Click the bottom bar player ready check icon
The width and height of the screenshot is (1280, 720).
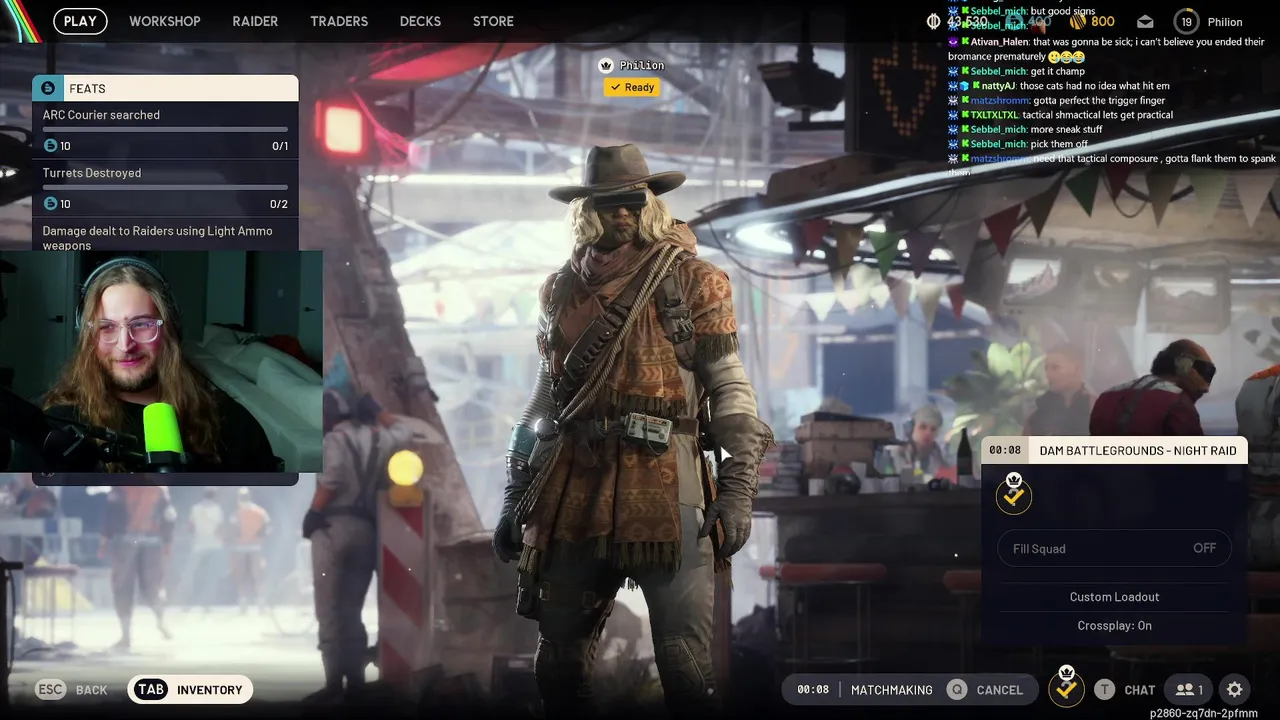[x=1066, y=687]
